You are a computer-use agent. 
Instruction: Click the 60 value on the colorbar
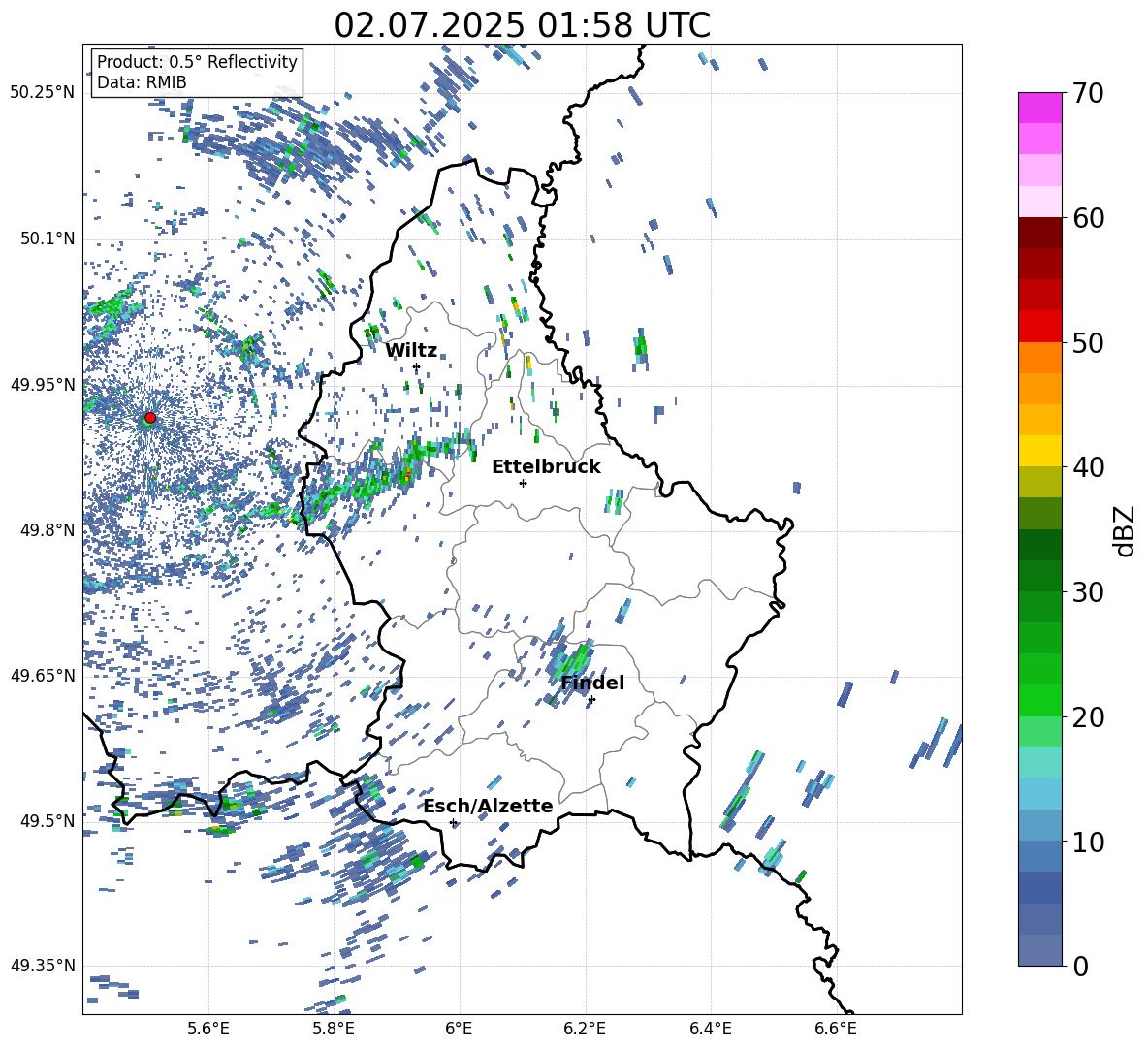[x=1088, y=218]
